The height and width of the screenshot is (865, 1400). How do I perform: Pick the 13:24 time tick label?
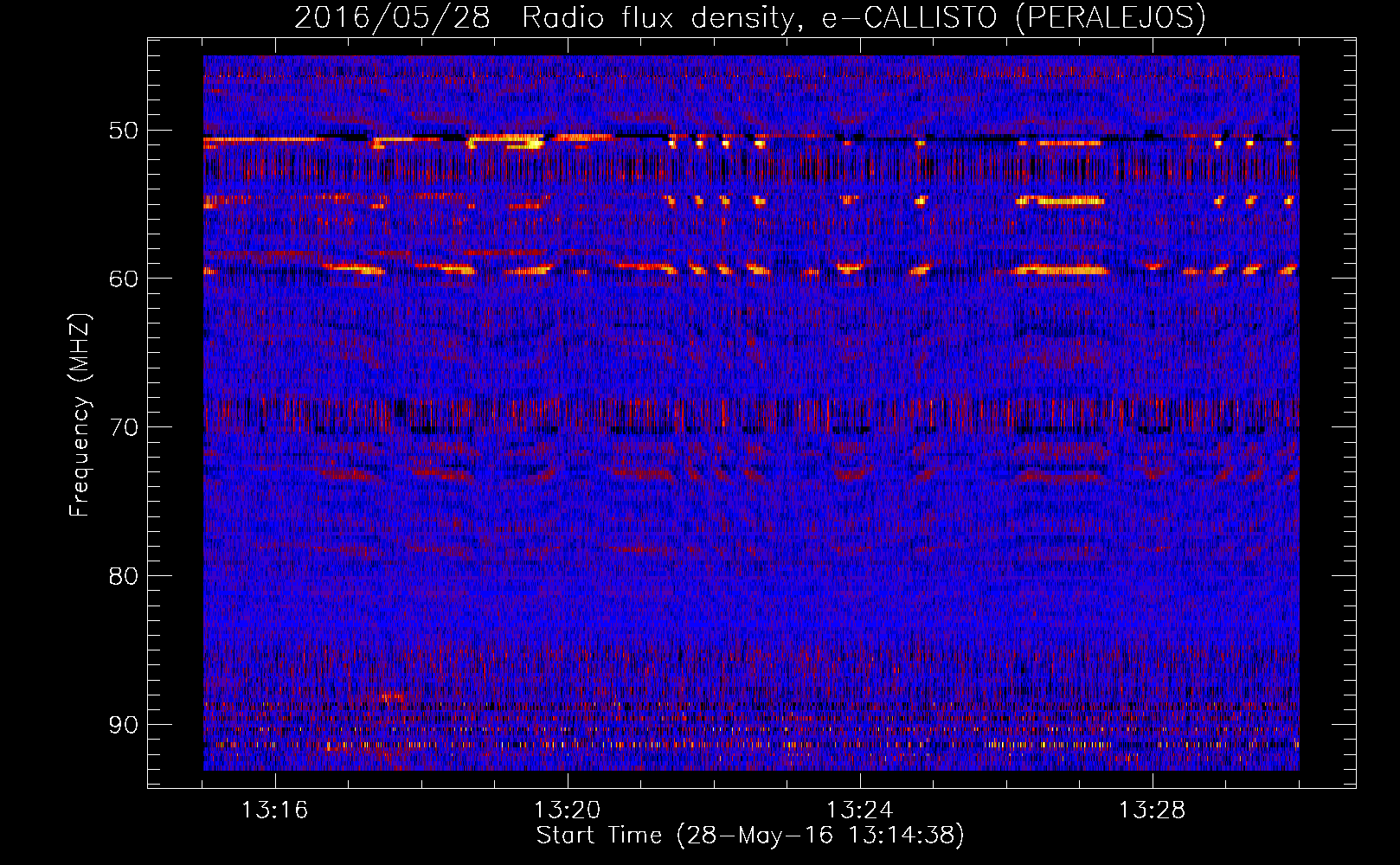pos(859,811)
